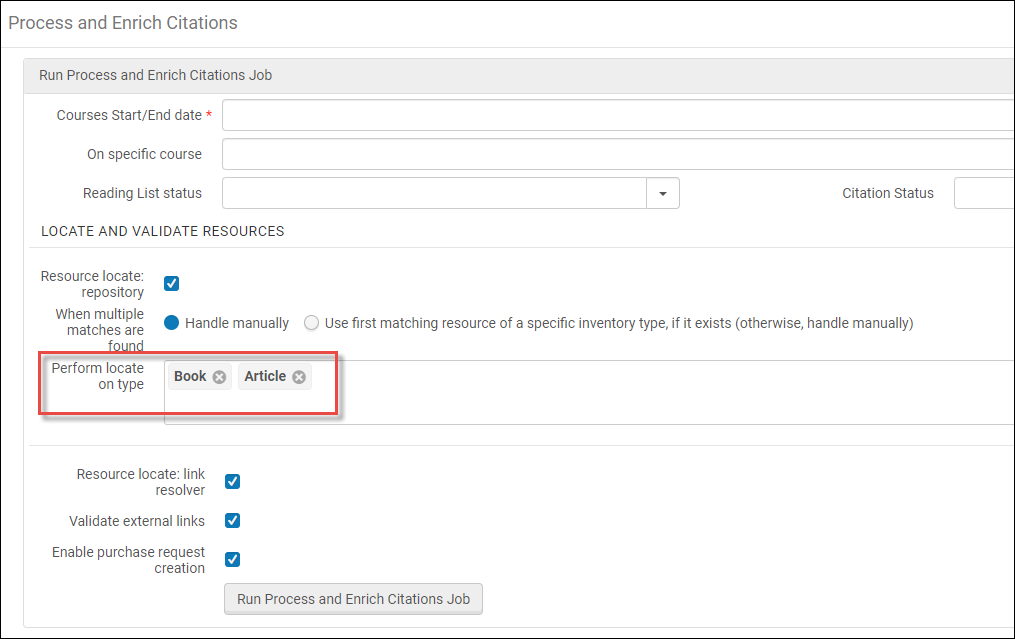This screenshot has height=639, width=1015.
Task: Click the Locate and Validate Resources section heading
Action: [x=163, y=231]
